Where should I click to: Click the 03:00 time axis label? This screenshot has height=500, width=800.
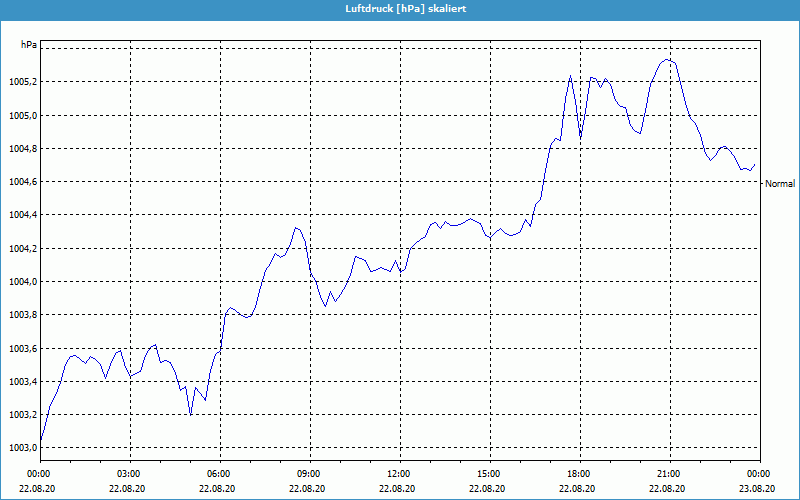pos(129,473)
